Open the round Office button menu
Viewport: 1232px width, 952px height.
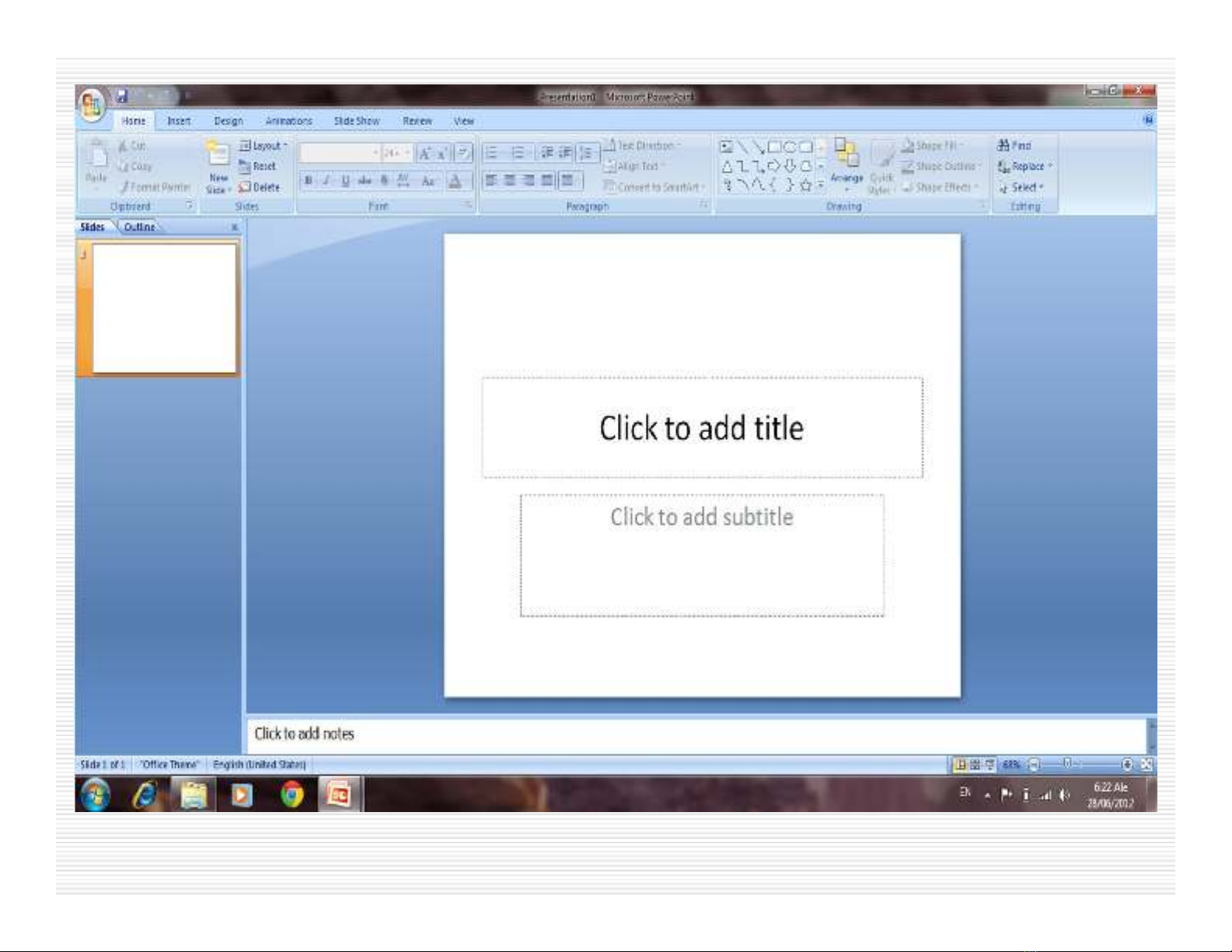coord(92,105)
